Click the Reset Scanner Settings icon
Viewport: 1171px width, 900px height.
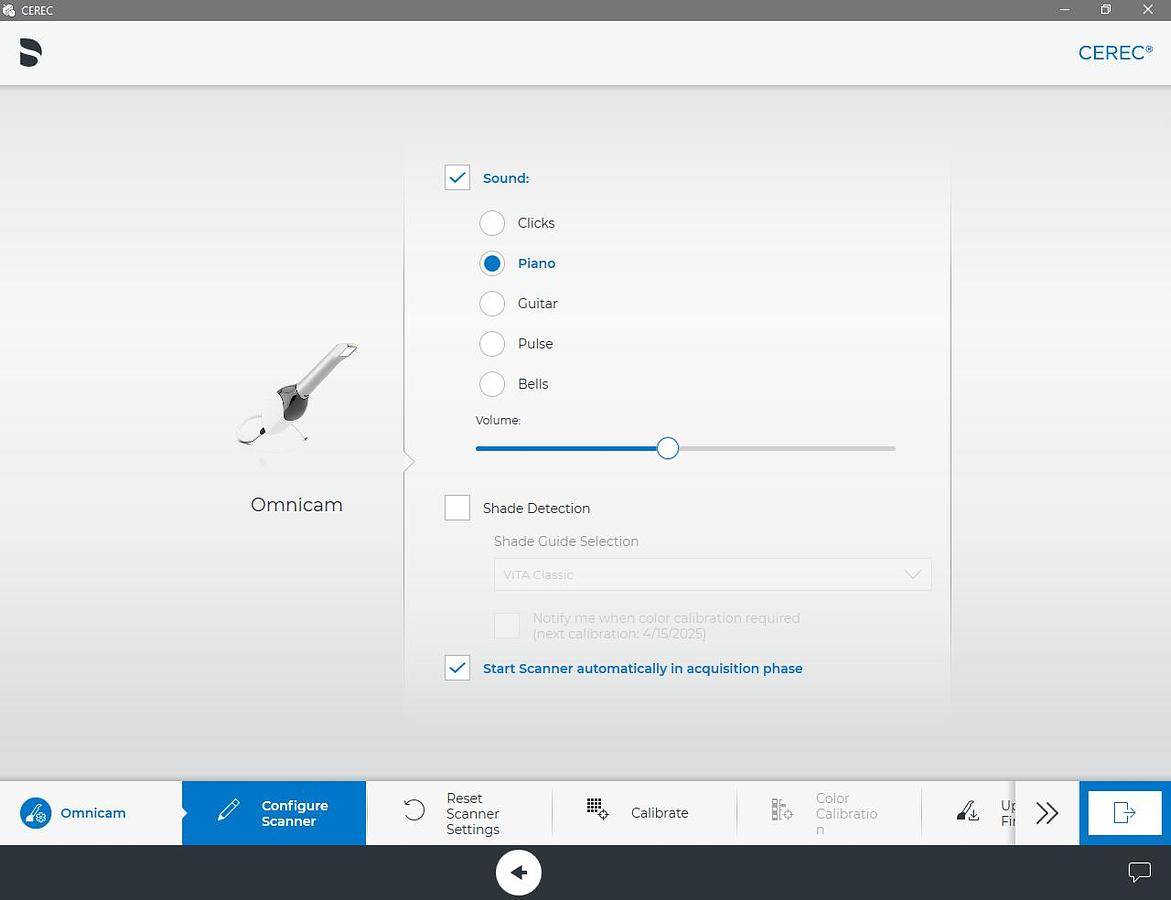pyautogui.click(x=415, y=811)
